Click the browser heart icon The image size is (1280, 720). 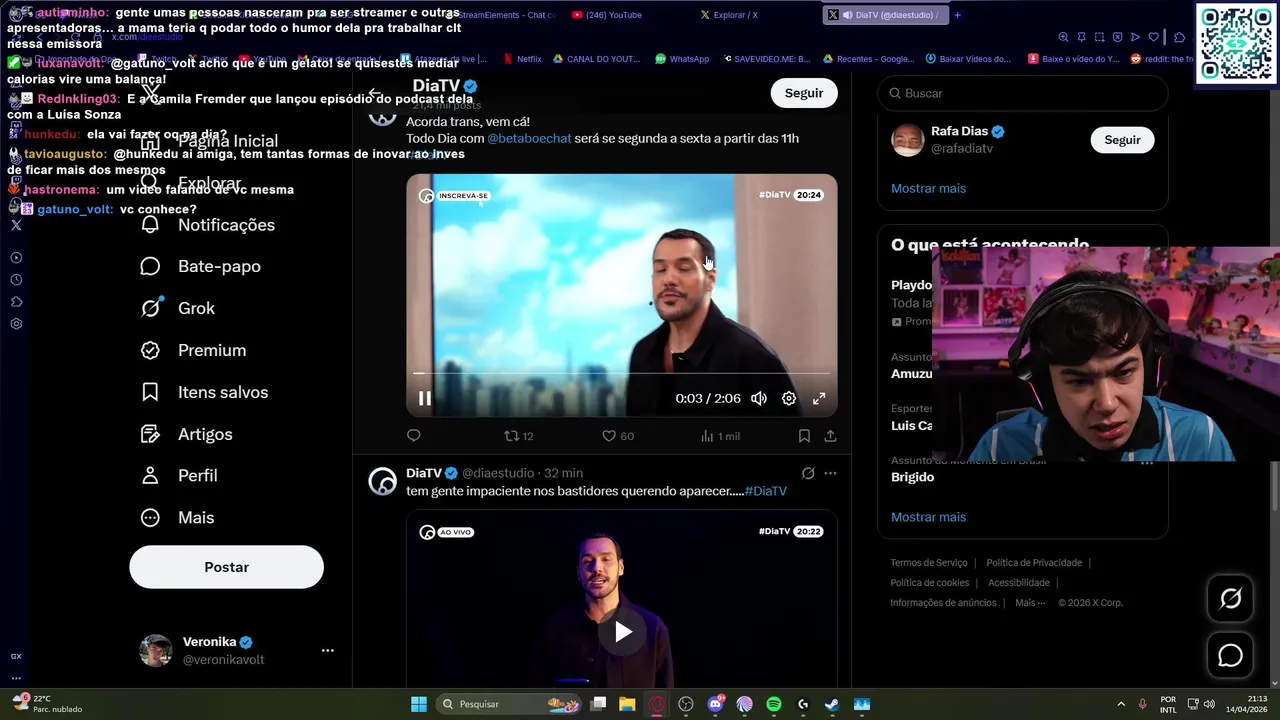click(1154, 37)
